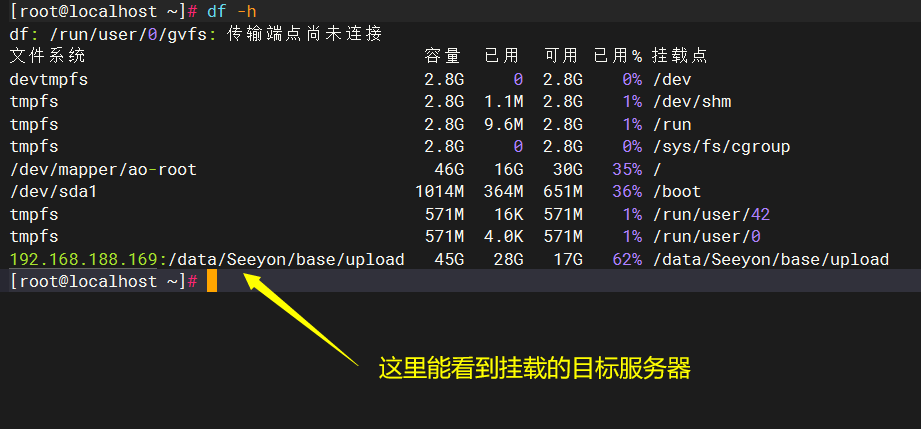Select '/dev/mapper/ao-root' filesystem entry
Viewport: 921px width, 429px height.
(x=103, y=170)
